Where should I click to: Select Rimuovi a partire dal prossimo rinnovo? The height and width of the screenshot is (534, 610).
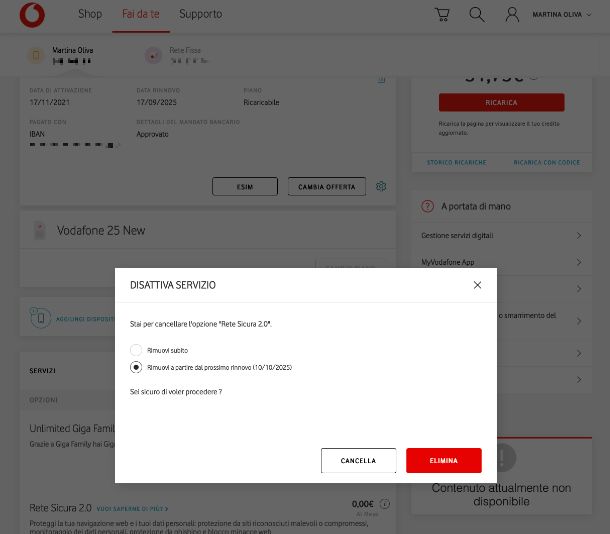(x=136, y=367)
